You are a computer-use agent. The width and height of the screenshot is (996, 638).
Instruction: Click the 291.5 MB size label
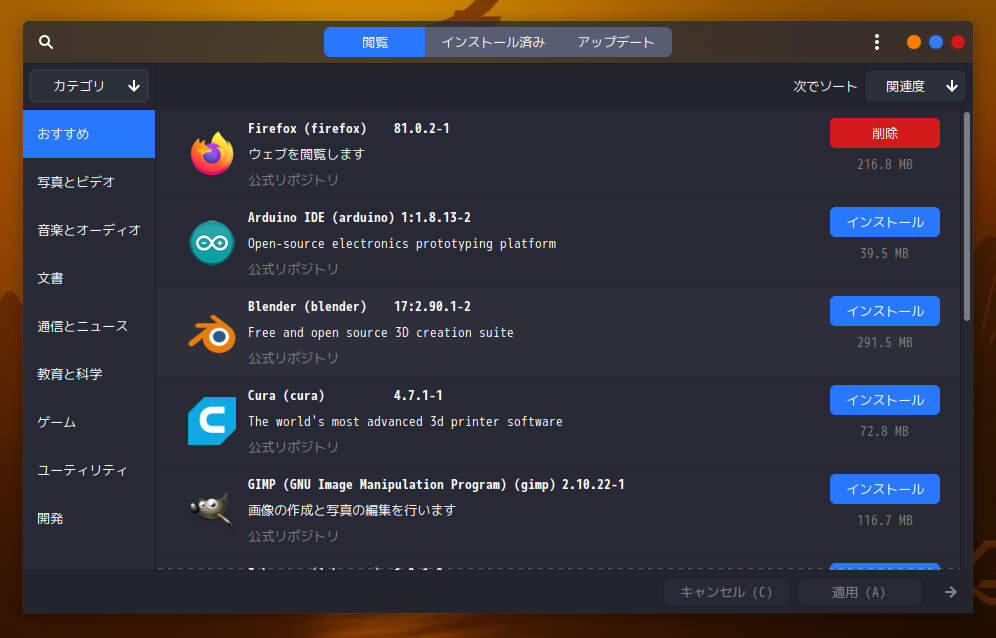(x=884, y=342)
